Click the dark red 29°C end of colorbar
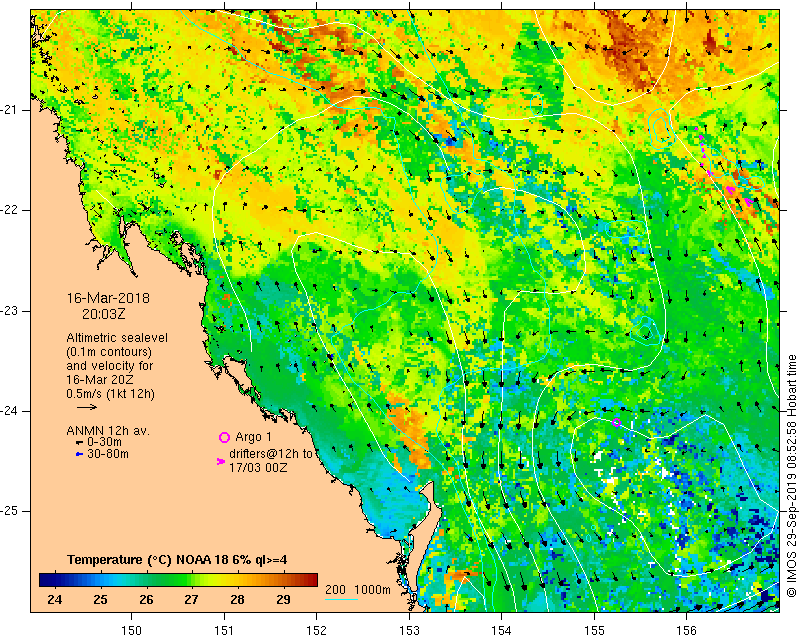This screenshot has width=800, height=640. 310,580
